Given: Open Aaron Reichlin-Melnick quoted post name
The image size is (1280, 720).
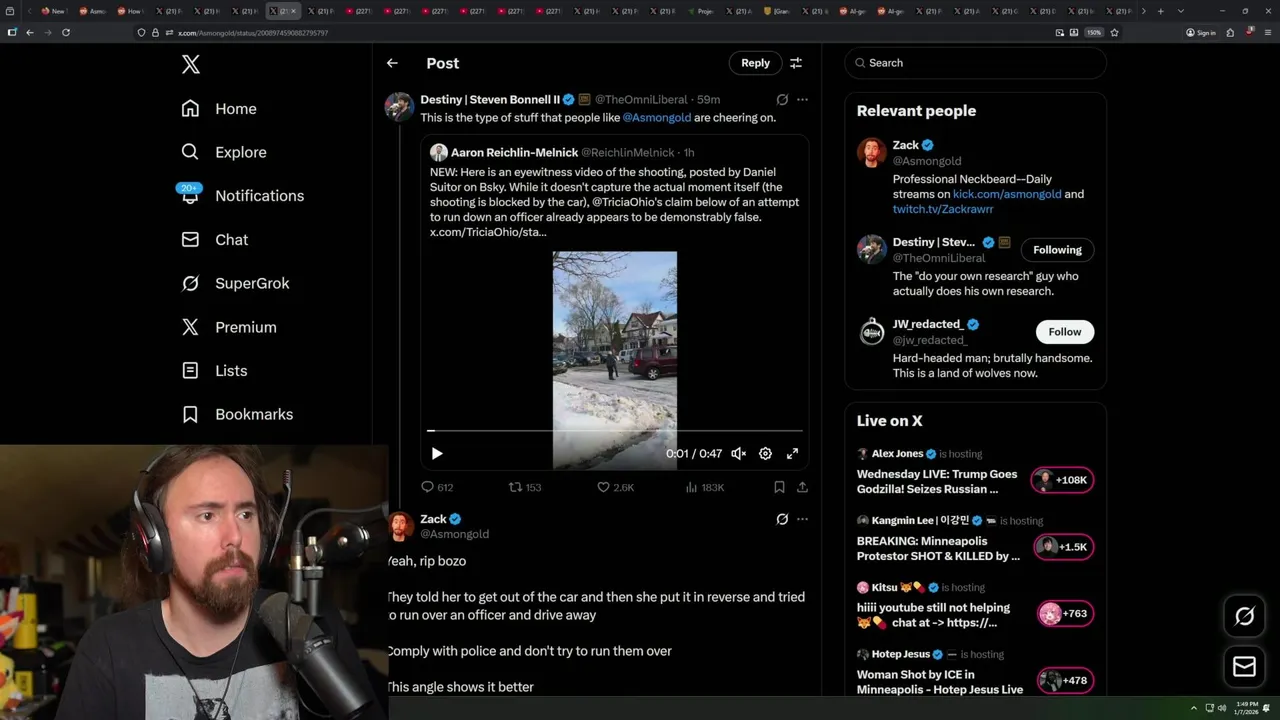Looking at the screenshot, I should tap(514, 153).
